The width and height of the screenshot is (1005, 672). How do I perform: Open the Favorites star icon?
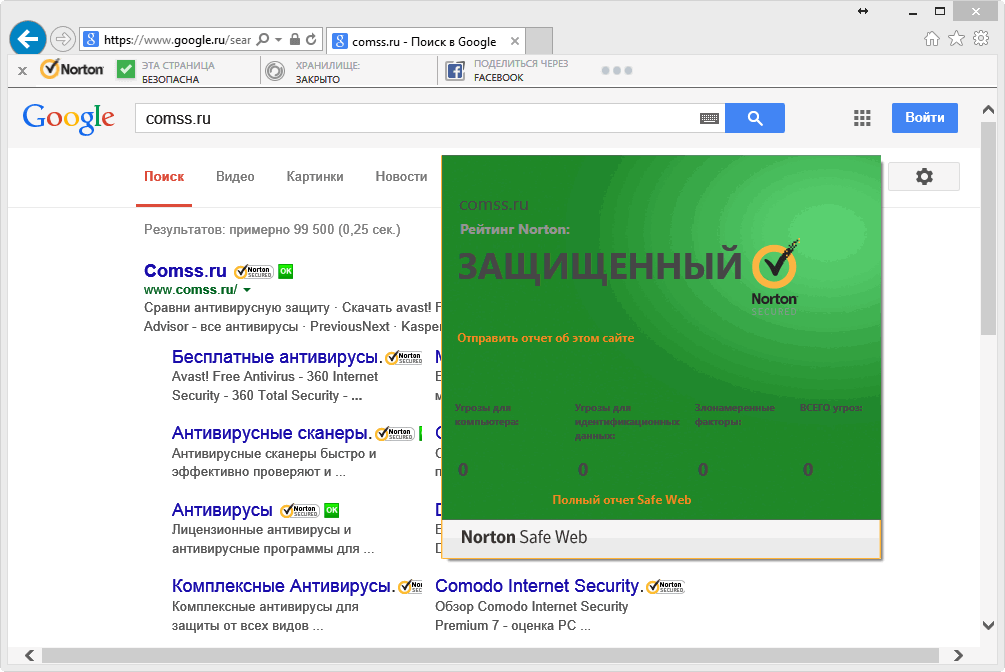click(x=956, y=38)
